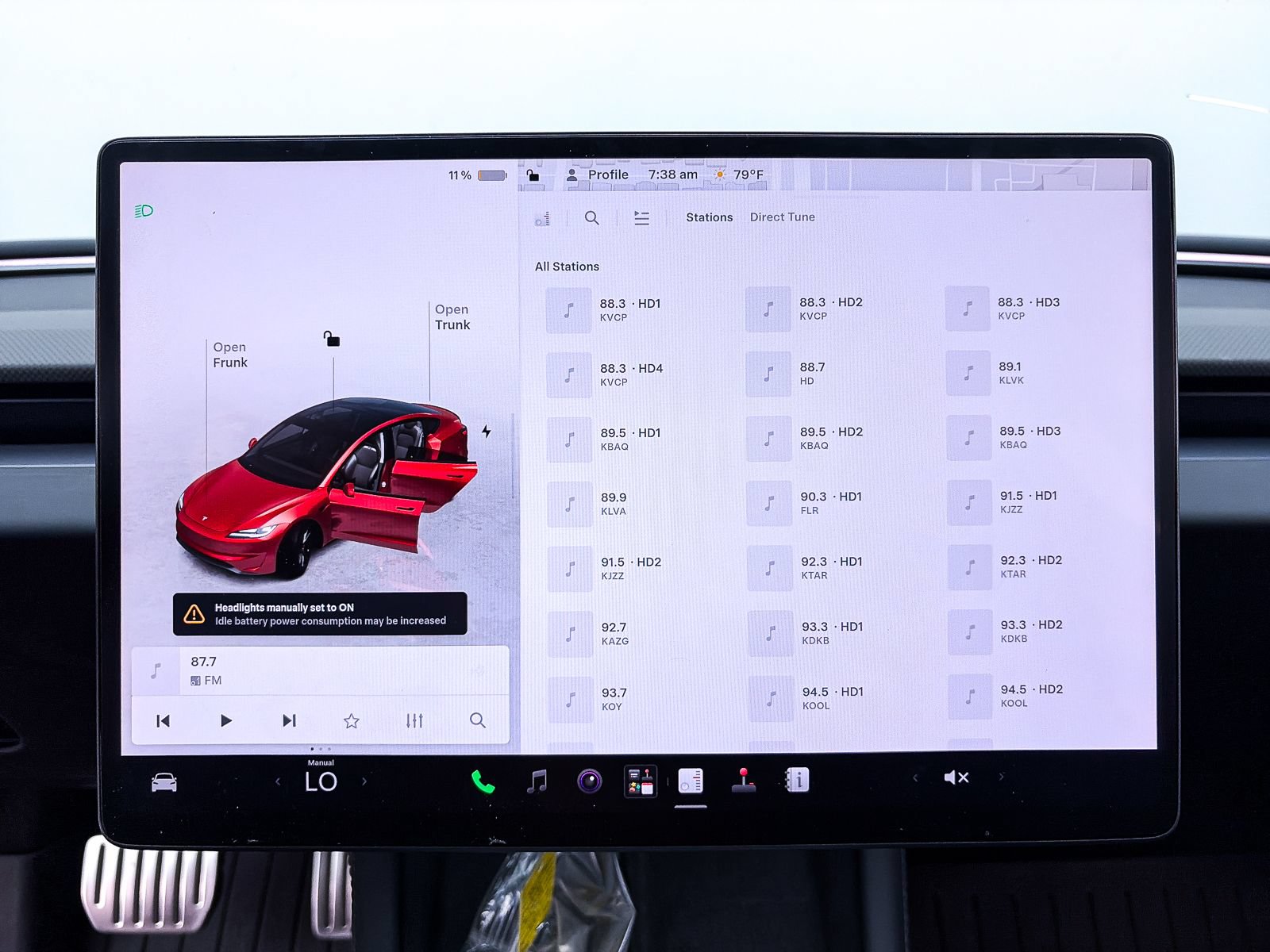The width and height of the screenshot is (1270, 952).
Task: Tap the charging bolt icon near the car
Action: tap(486, 431)
